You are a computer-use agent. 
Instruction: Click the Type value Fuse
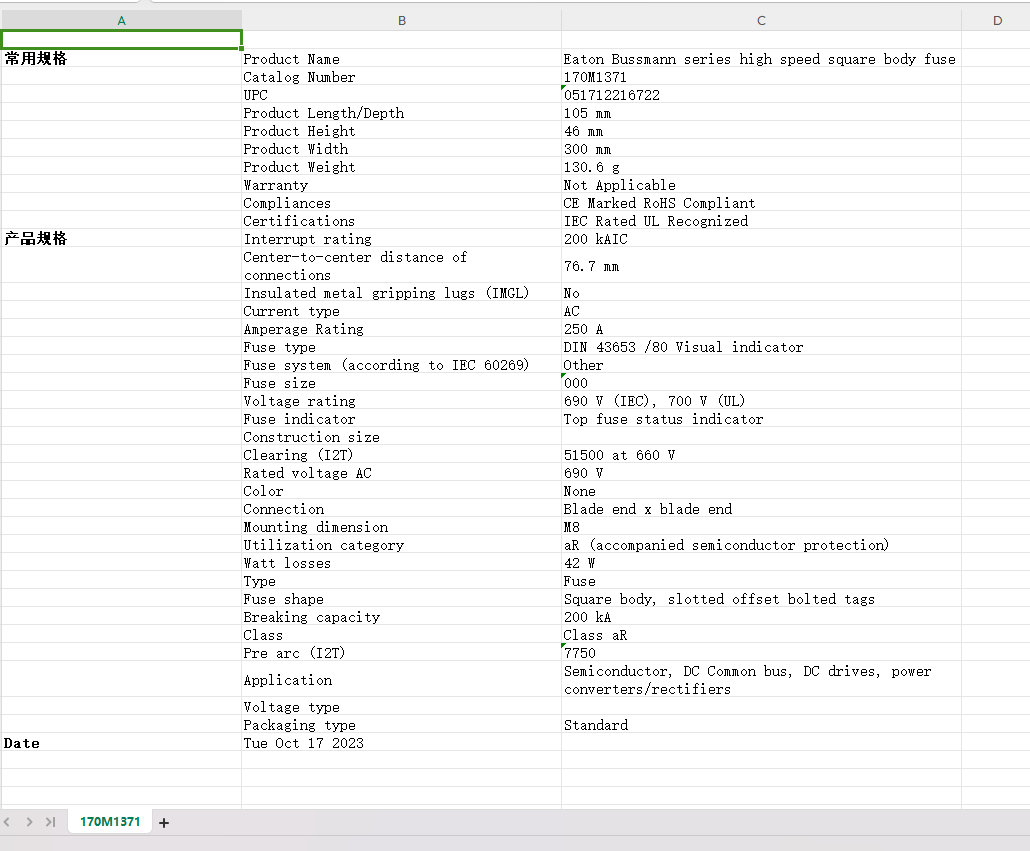(761, 580)
